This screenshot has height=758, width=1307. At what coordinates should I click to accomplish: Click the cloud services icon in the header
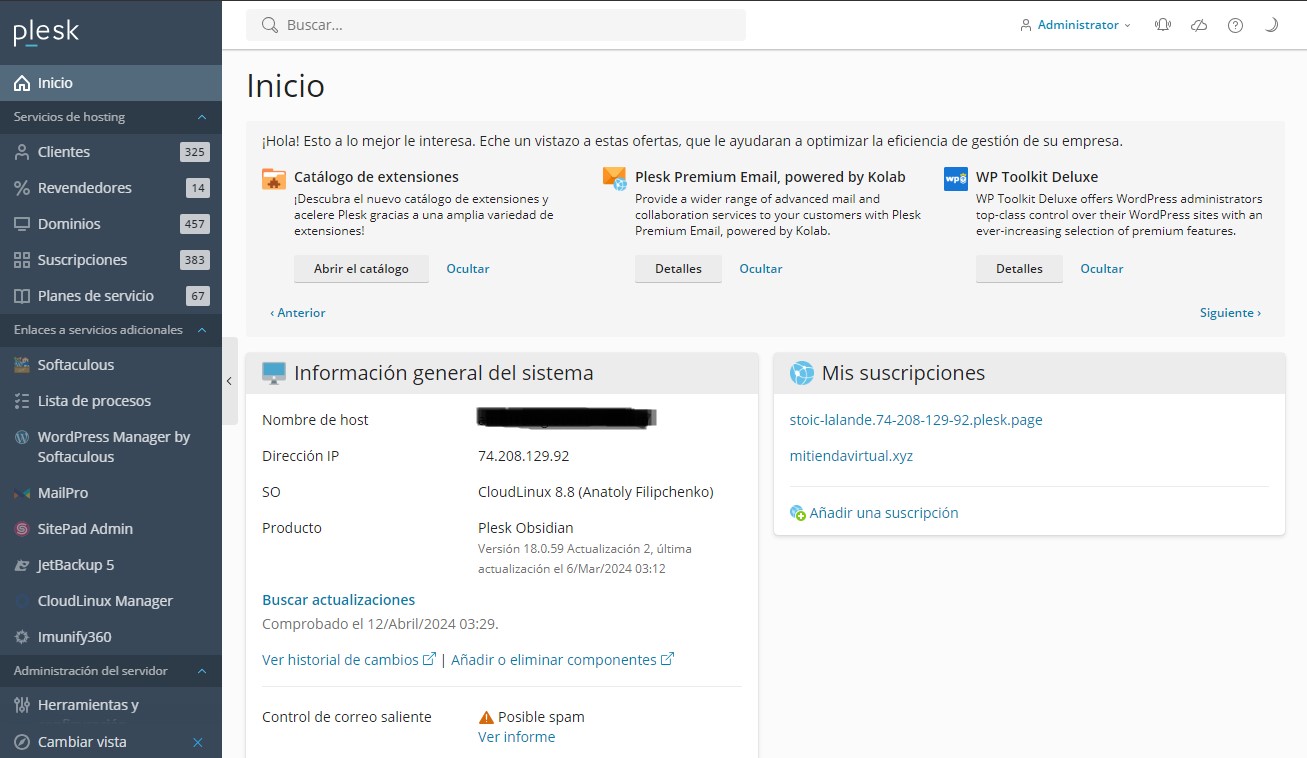[1199, 24]
